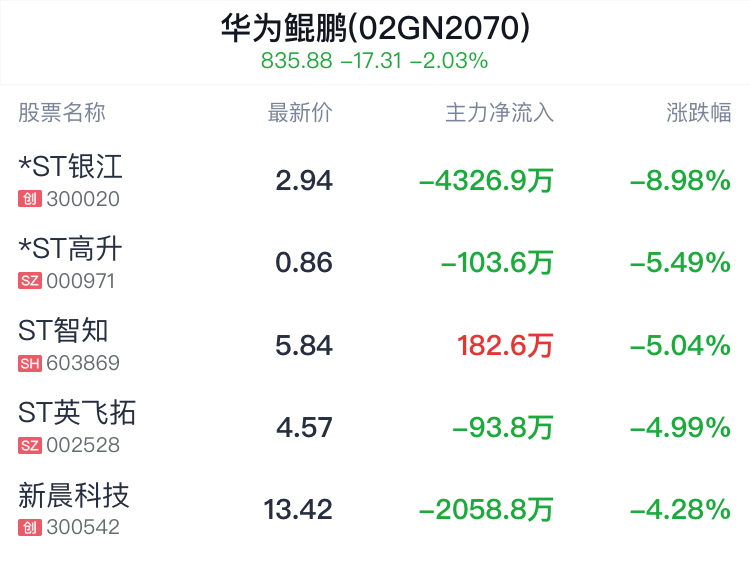Open *ST银江 stock details
Screen dimensions: 750x564
[70, 166]
